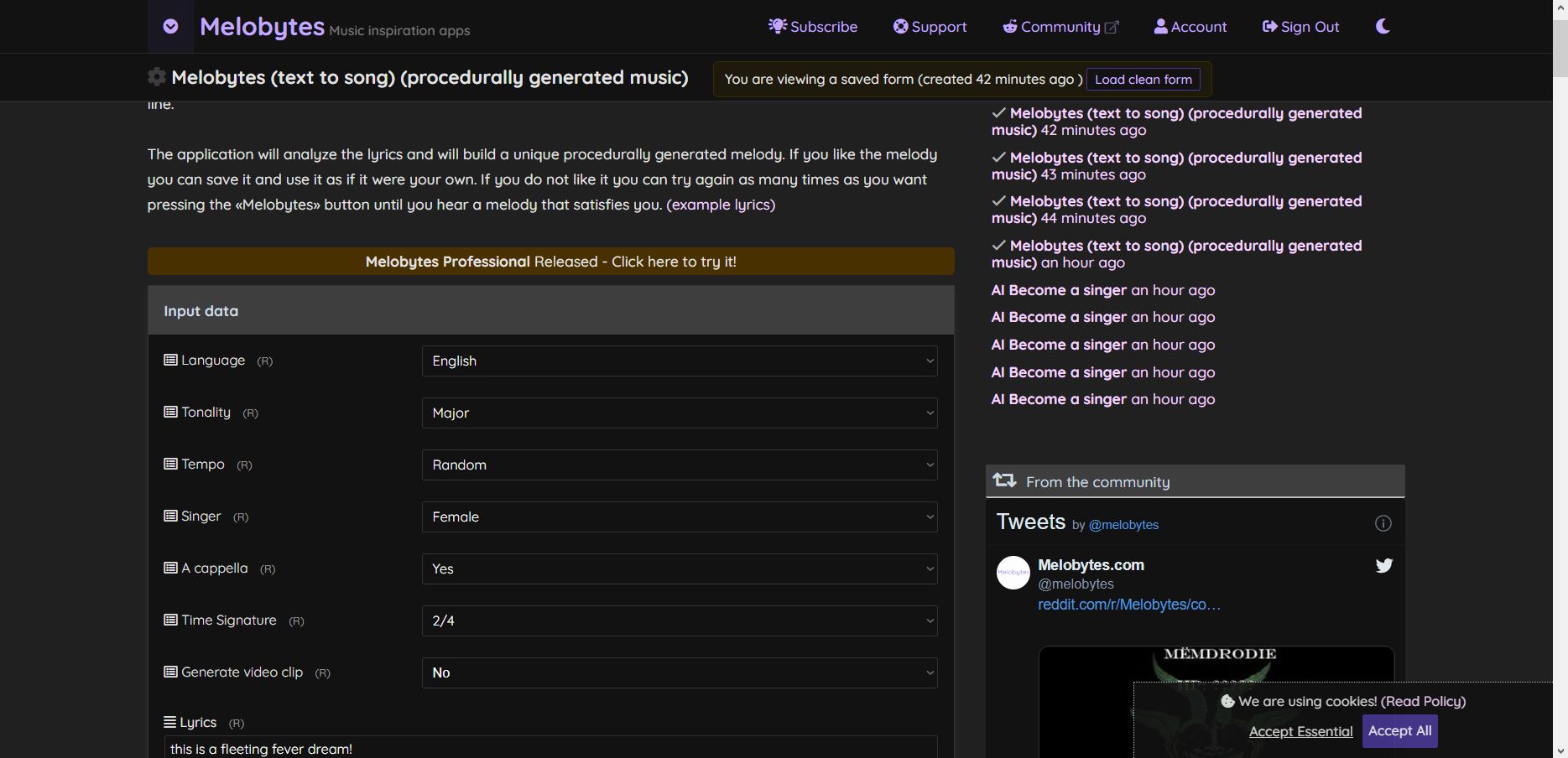Click the Account person icon
Image resolution: width=1568 pixels, height=758 pixels.
coord(1160,26)
